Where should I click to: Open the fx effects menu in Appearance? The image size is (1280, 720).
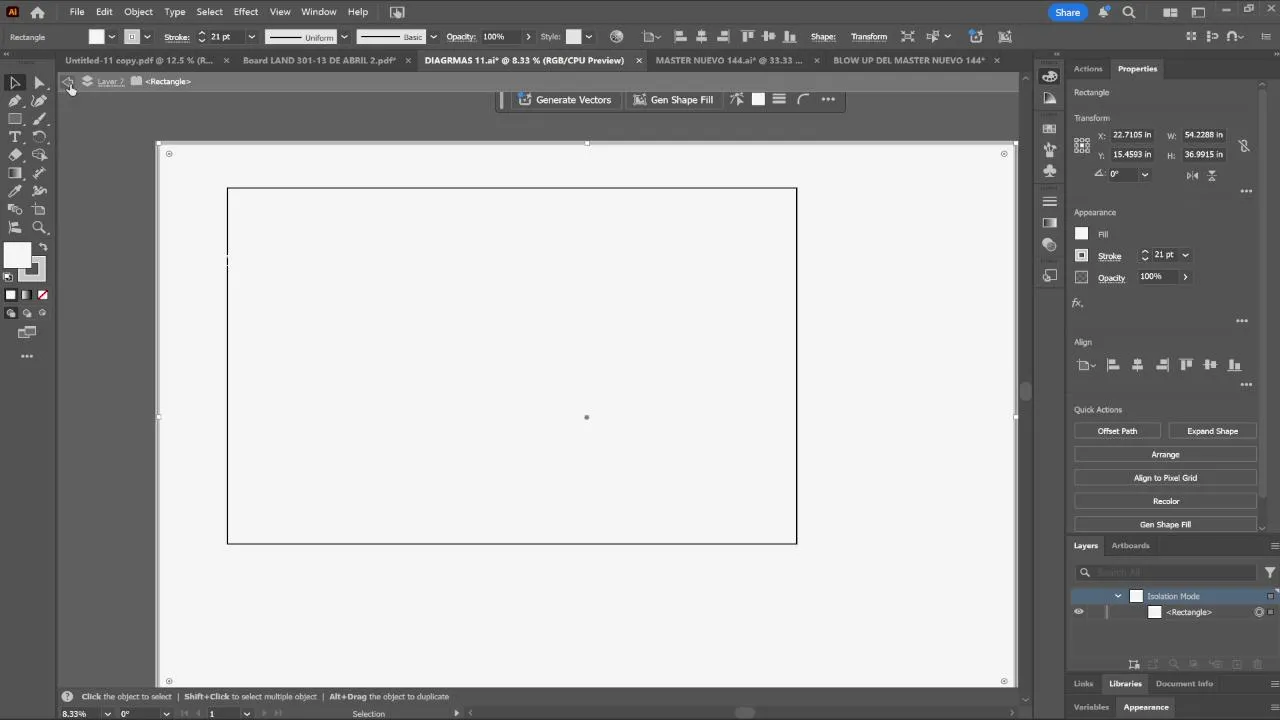1078,303
